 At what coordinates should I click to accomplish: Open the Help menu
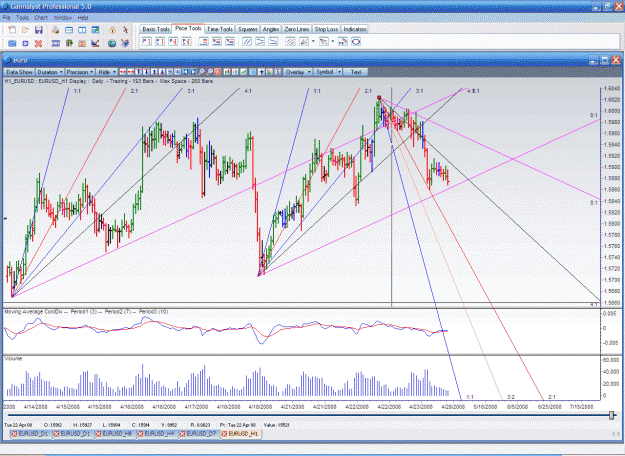tap(83, 18)
